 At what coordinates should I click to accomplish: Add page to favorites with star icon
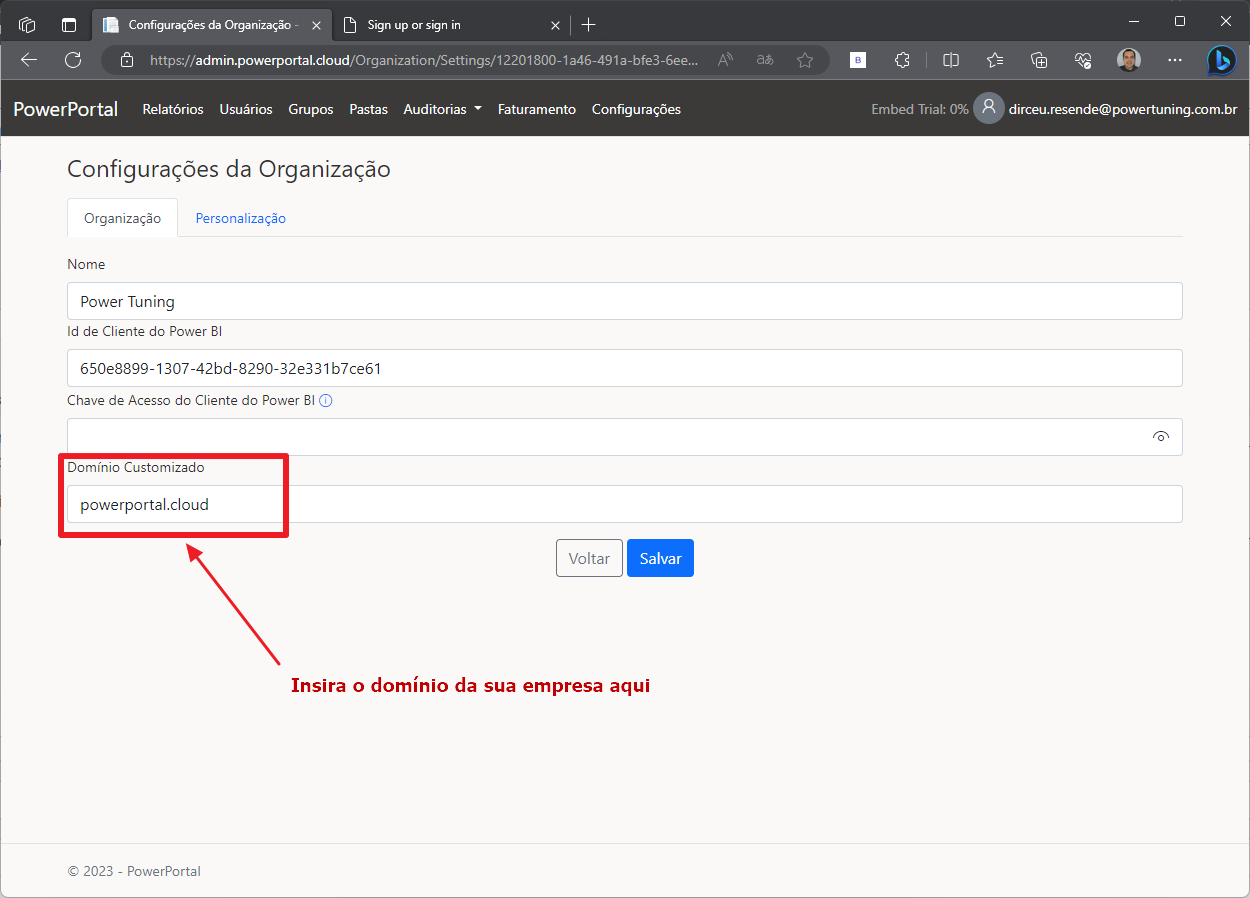(805, 60)
